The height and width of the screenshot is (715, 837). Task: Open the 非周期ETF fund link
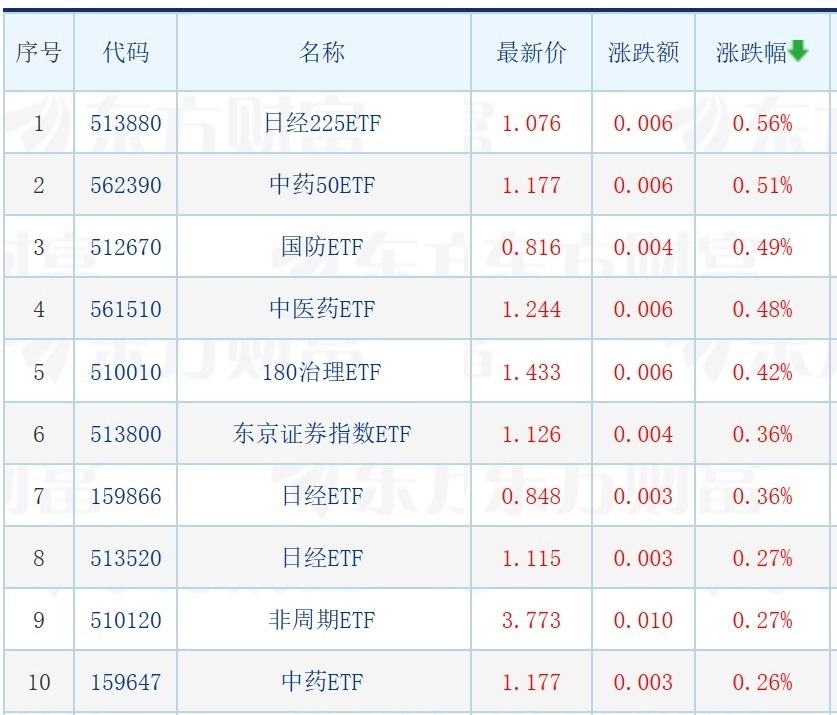pyautogui.click(x=322, y=620)
